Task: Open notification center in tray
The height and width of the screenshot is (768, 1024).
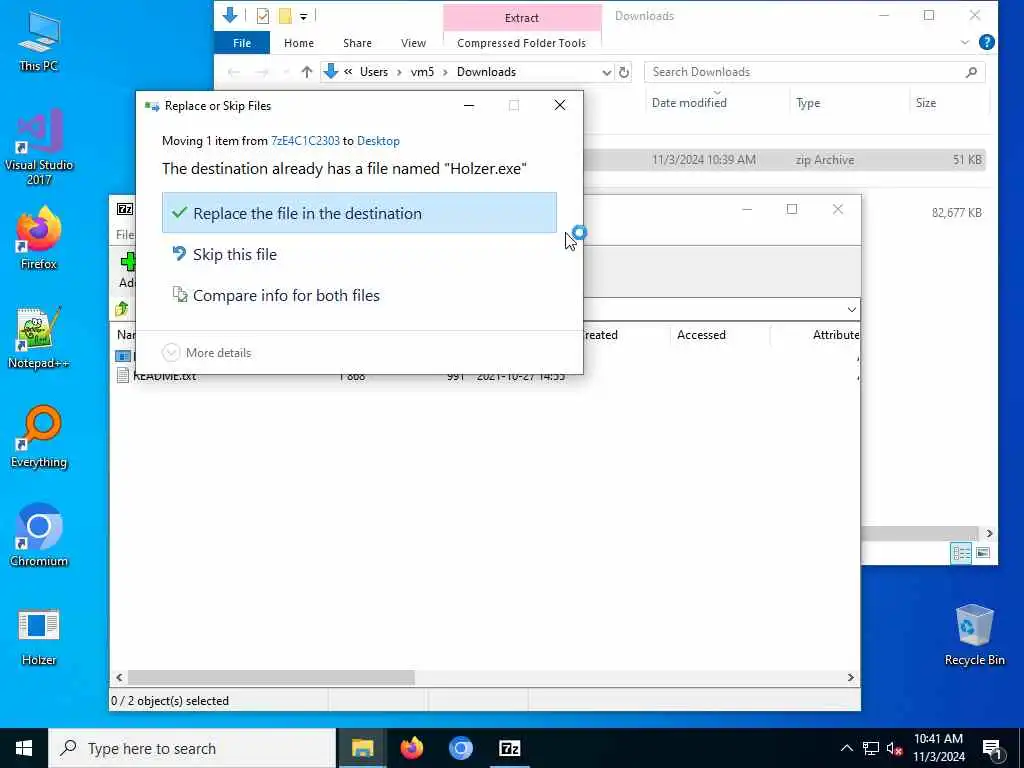Action: coord(991,748)
